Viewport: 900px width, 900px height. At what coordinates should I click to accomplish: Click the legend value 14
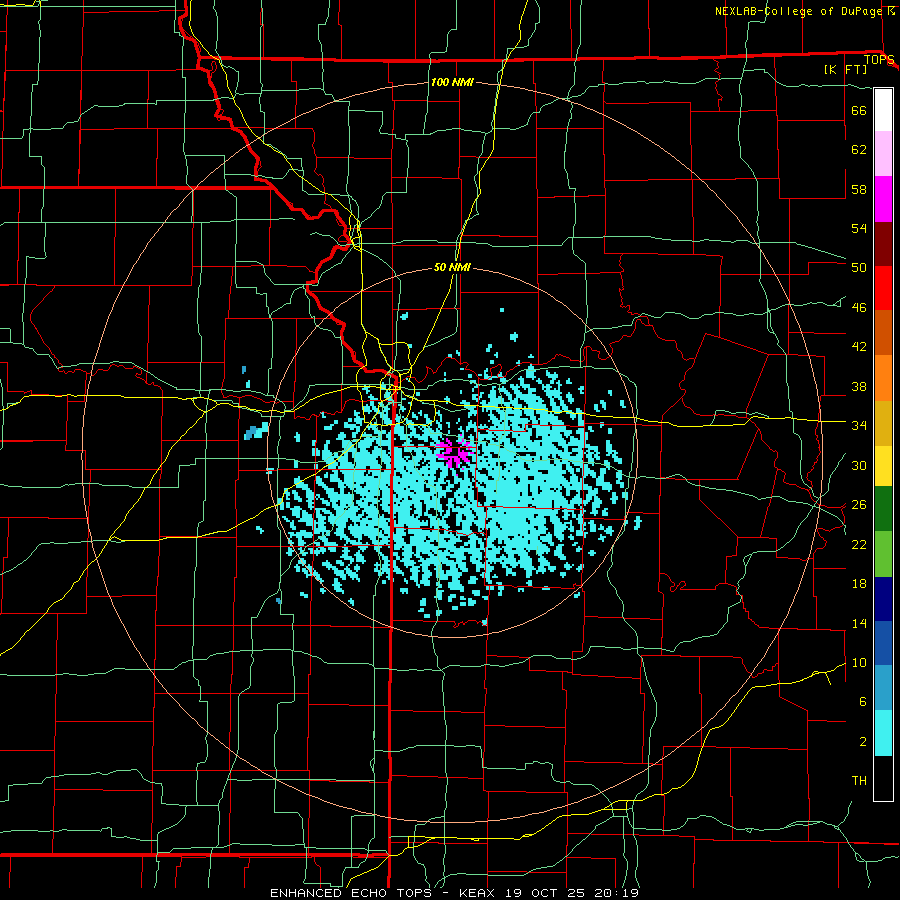pos(859,623)
